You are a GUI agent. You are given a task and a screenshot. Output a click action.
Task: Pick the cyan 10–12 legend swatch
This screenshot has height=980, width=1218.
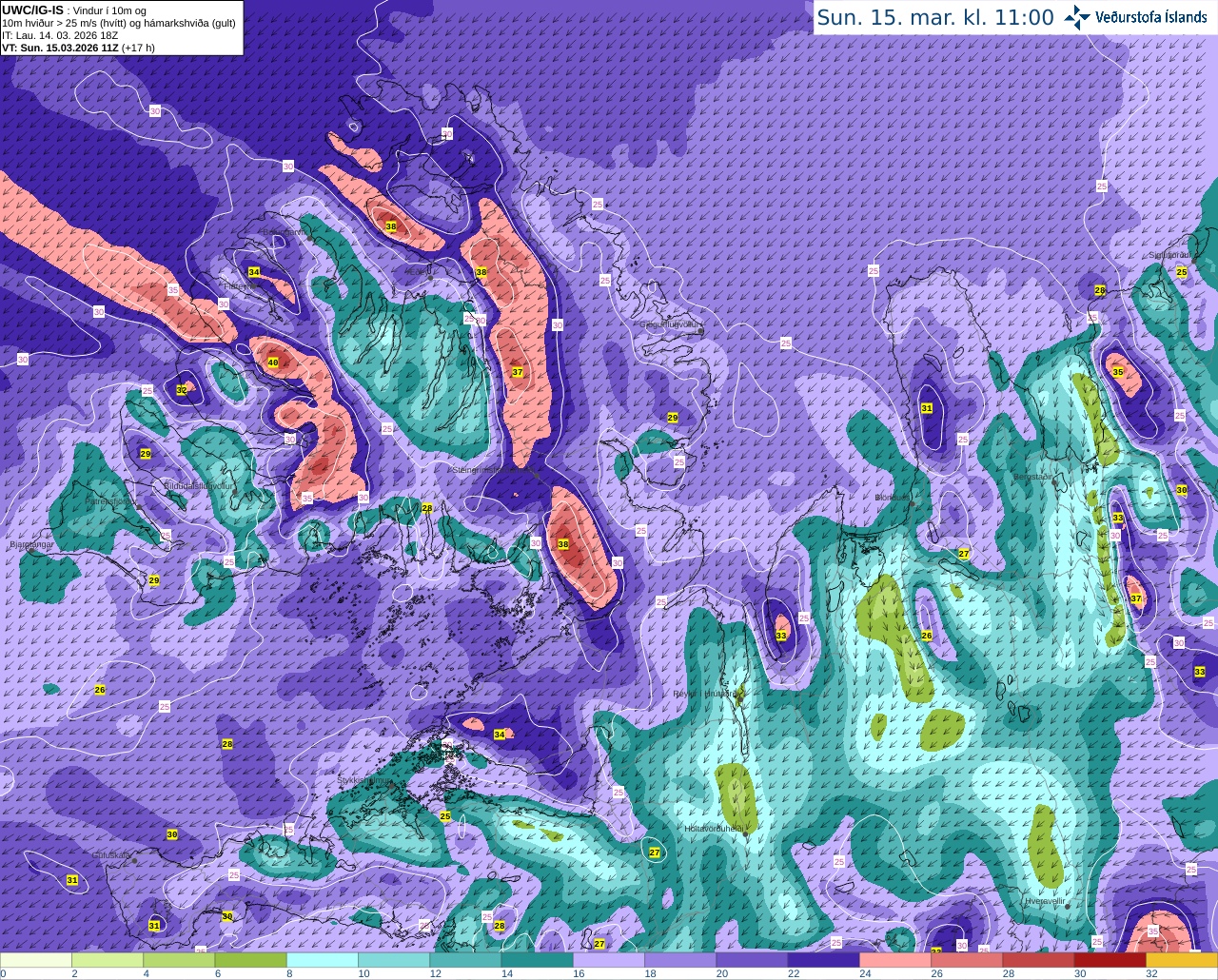point(394,960)
